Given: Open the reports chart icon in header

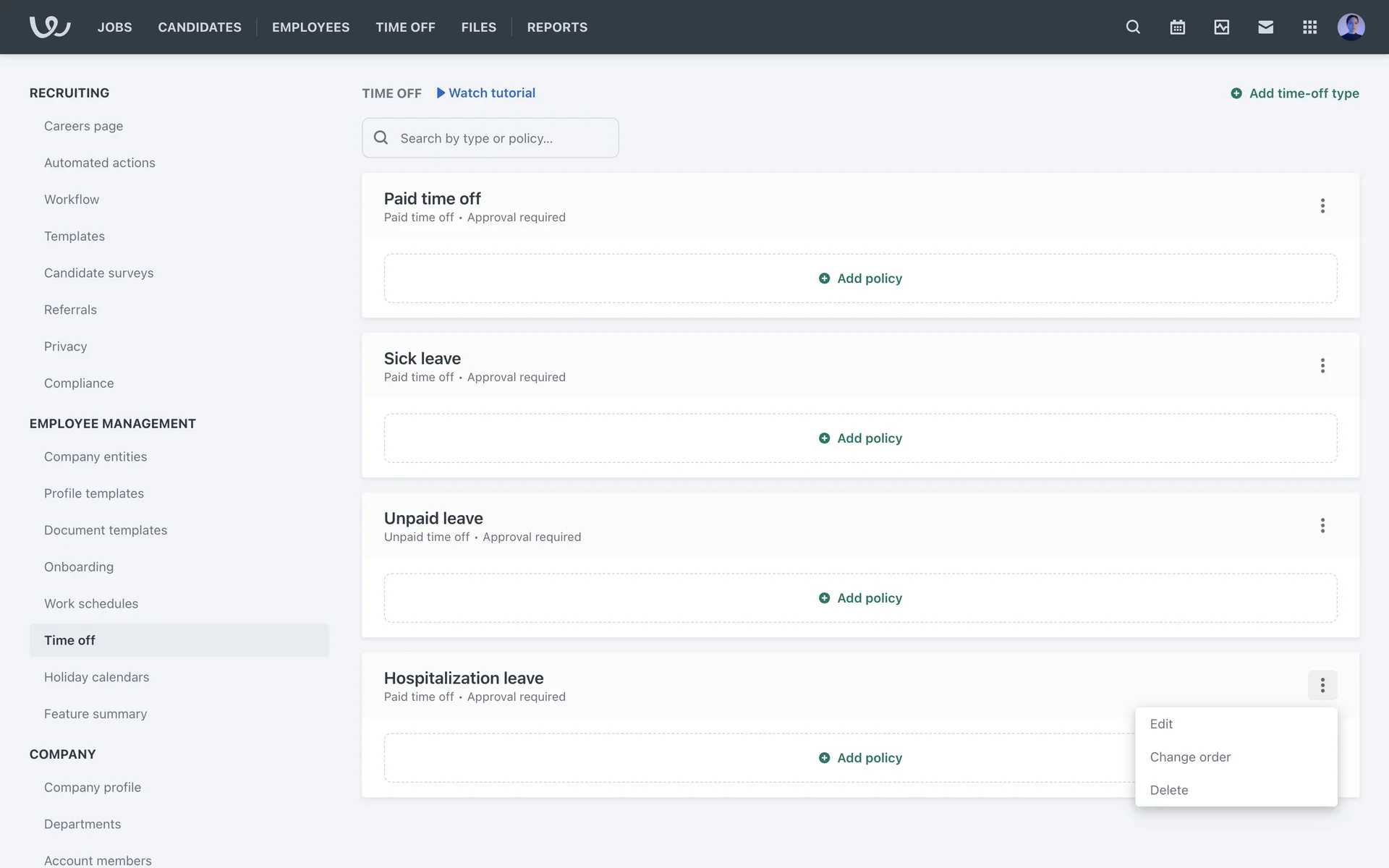Looking at the screenshot, I should (x=1221, y=27).
